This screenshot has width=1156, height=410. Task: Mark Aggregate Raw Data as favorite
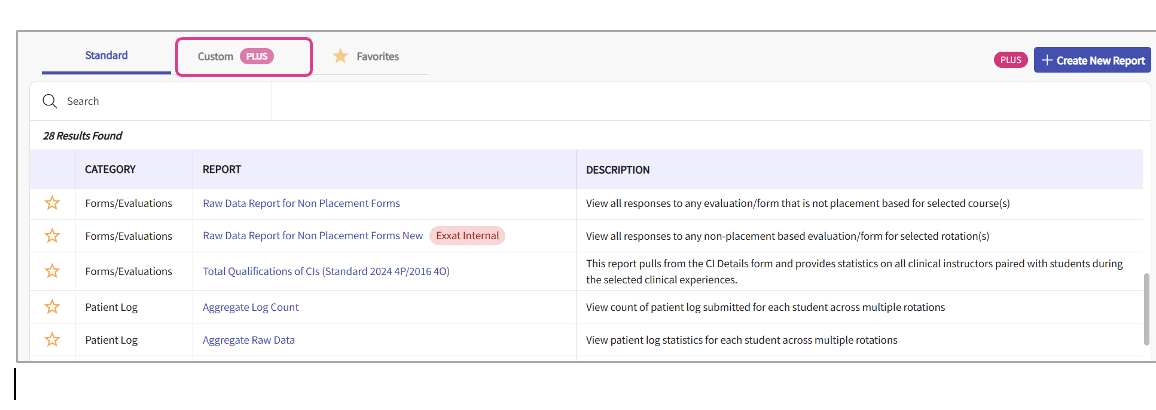pos(52,340)
